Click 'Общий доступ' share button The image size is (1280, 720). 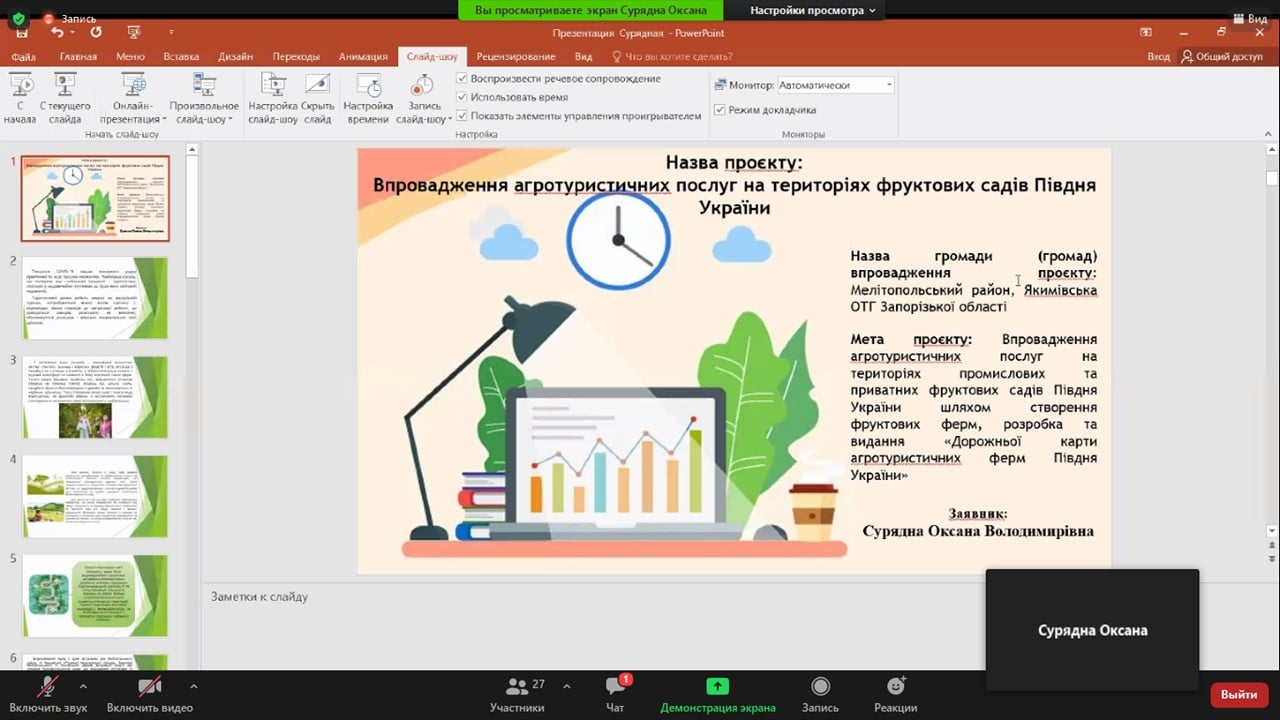point(1222,57)
